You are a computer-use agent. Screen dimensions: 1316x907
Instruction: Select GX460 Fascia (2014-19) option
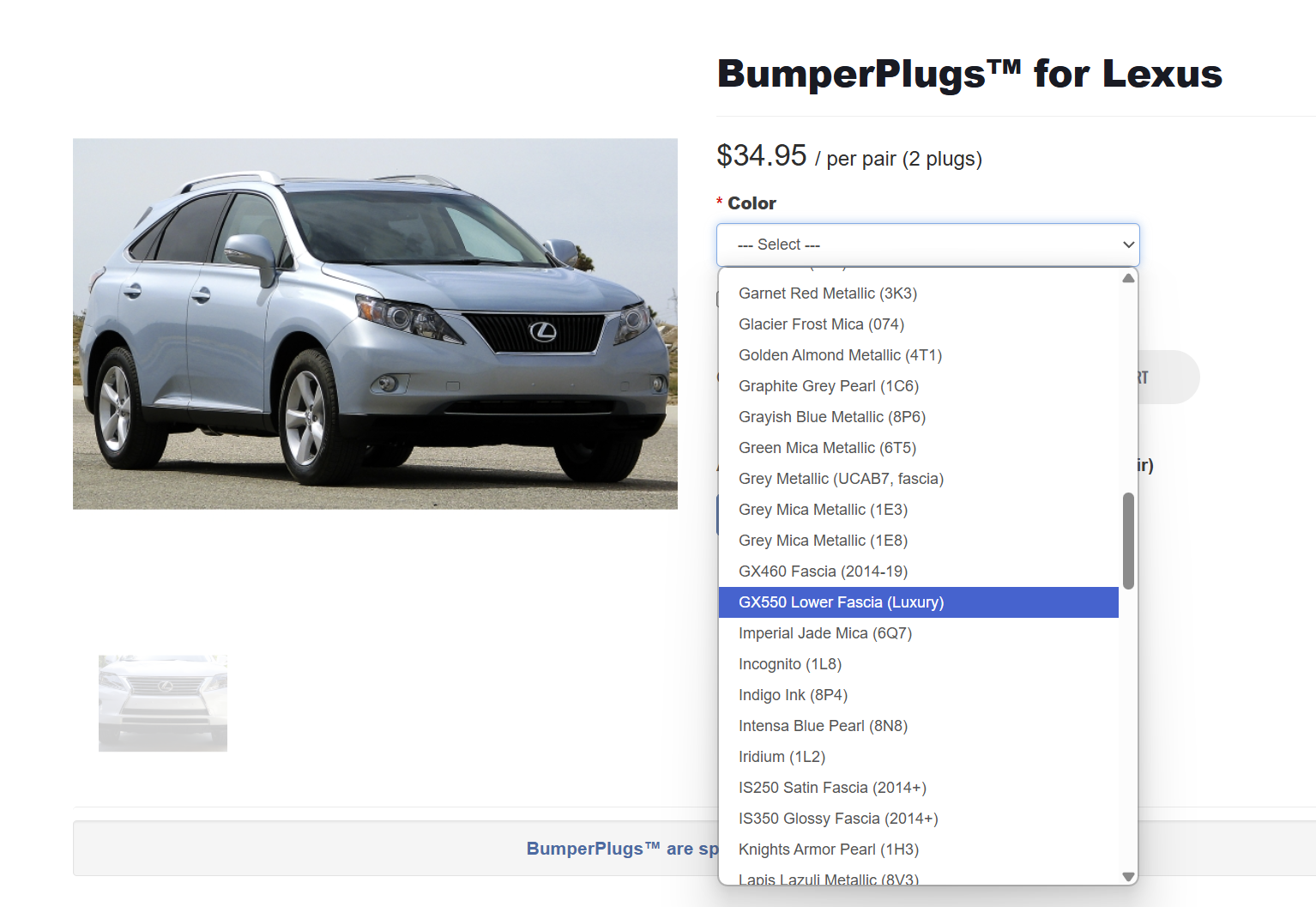point(918,571)
